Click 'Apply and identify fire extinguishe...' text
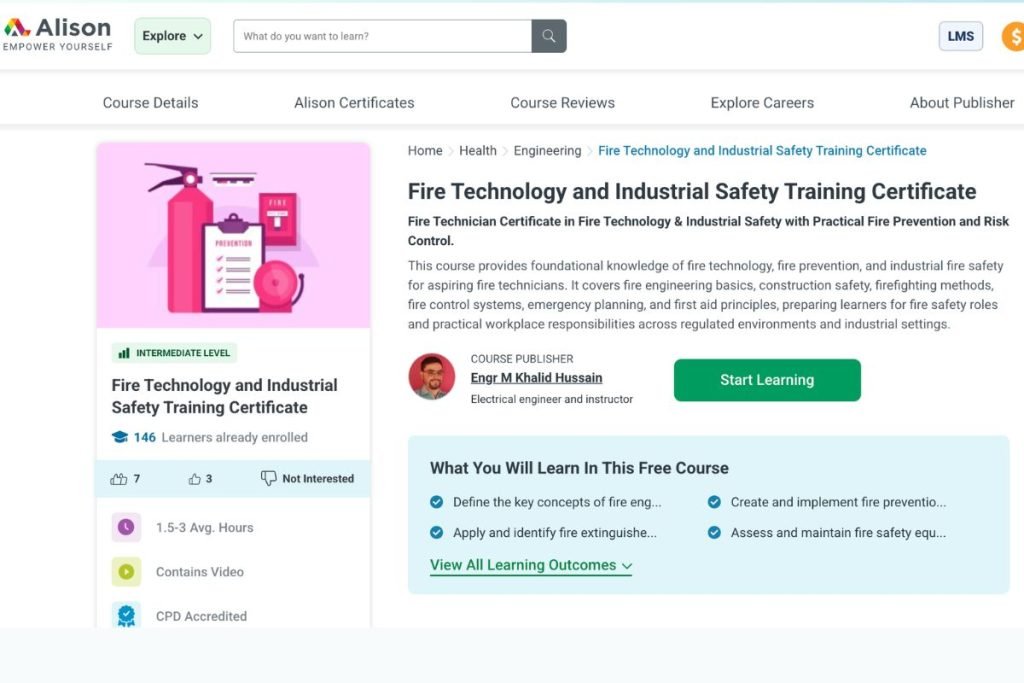Viewport: 1024px width, 683px height. (555, 533)
